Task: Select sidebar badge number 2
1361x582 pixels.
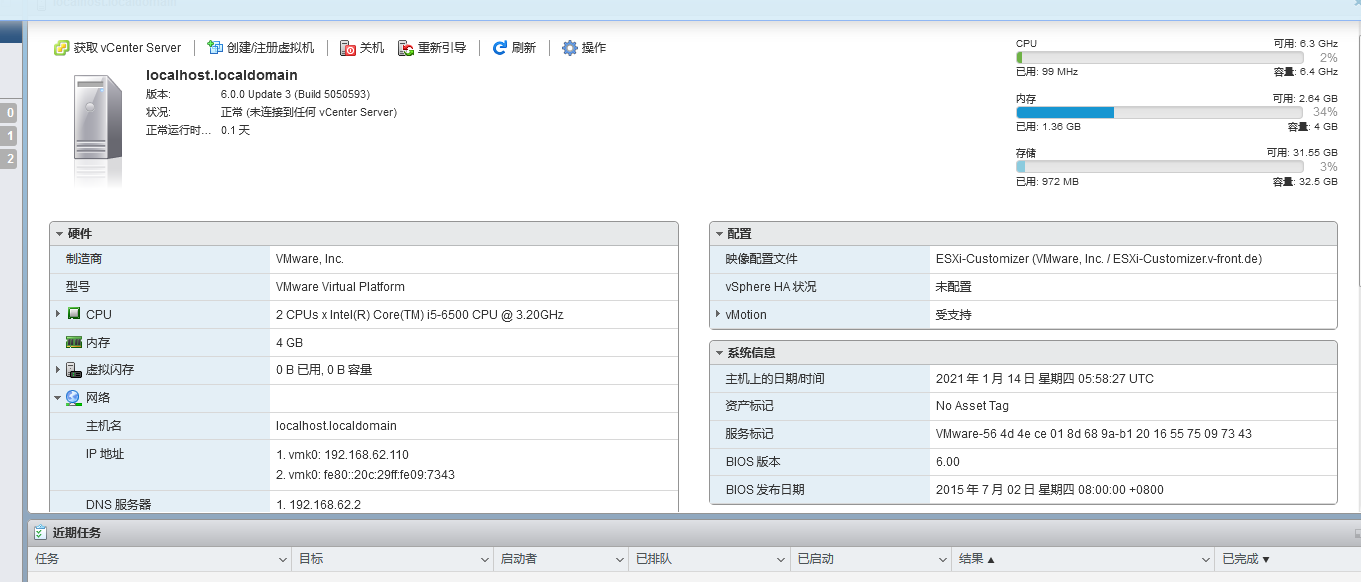Action: coord(10,159)
